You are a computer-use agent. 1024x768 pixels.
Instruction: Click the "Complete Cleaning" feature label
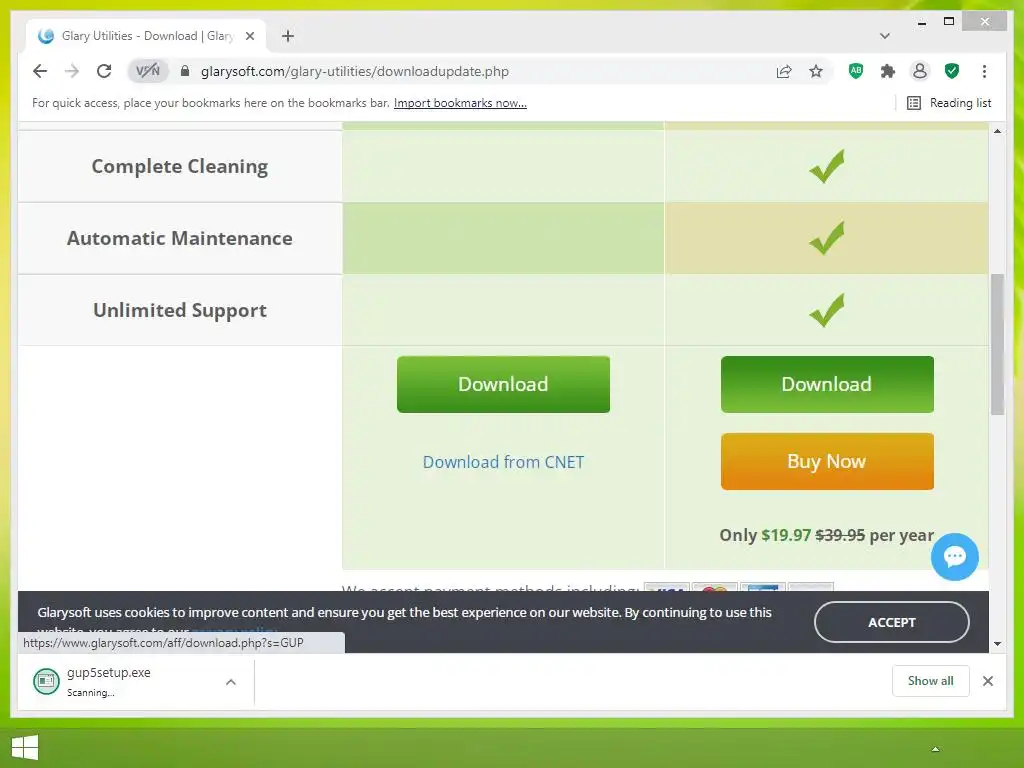(x=180, y=167)
